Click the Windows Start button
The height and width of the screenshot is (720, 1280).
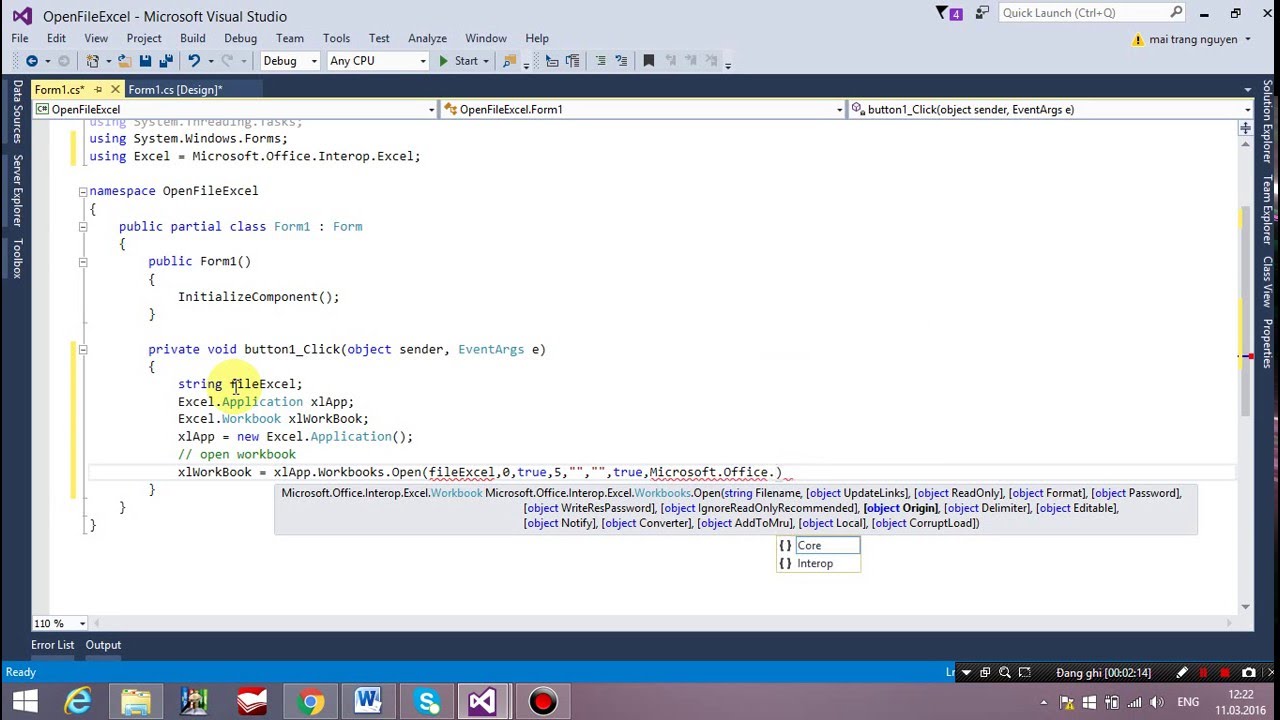point(24,701)
